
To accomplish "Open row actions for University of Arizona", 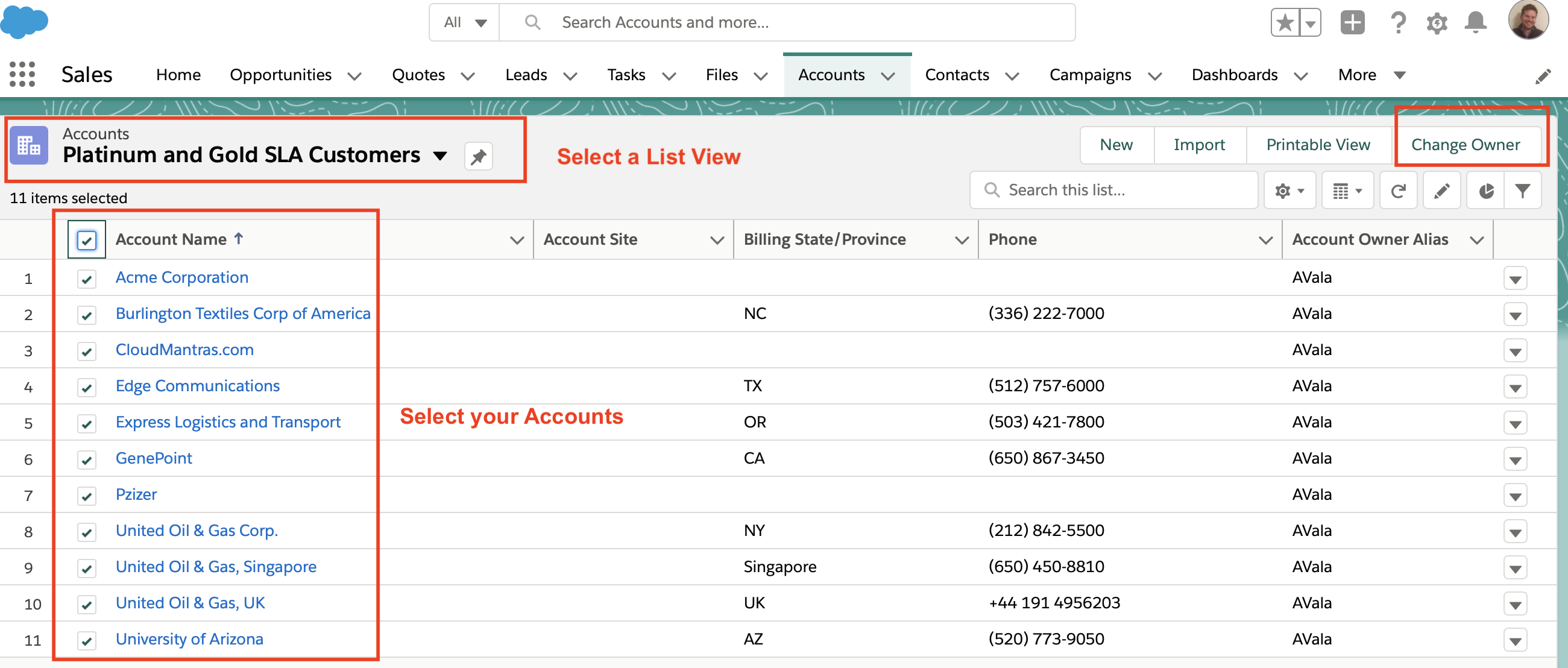I will pyautogui.click(x=1515, y=640).
